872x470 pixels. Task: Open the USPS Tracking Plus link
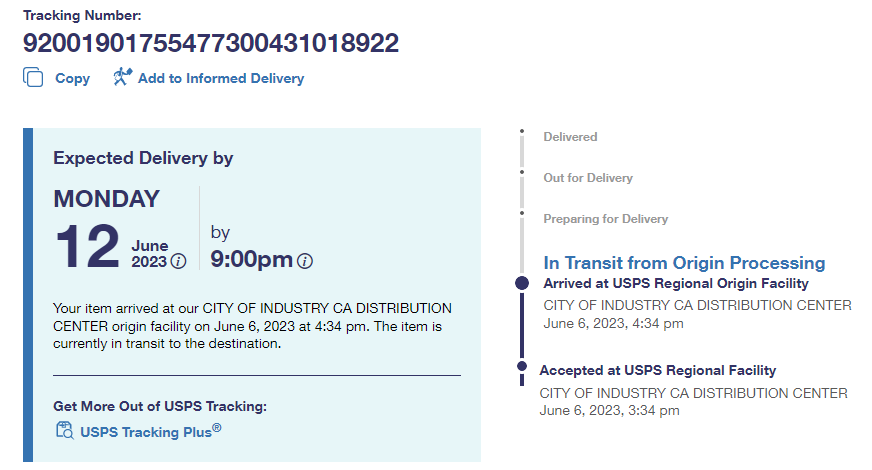(x=151, y=432)
